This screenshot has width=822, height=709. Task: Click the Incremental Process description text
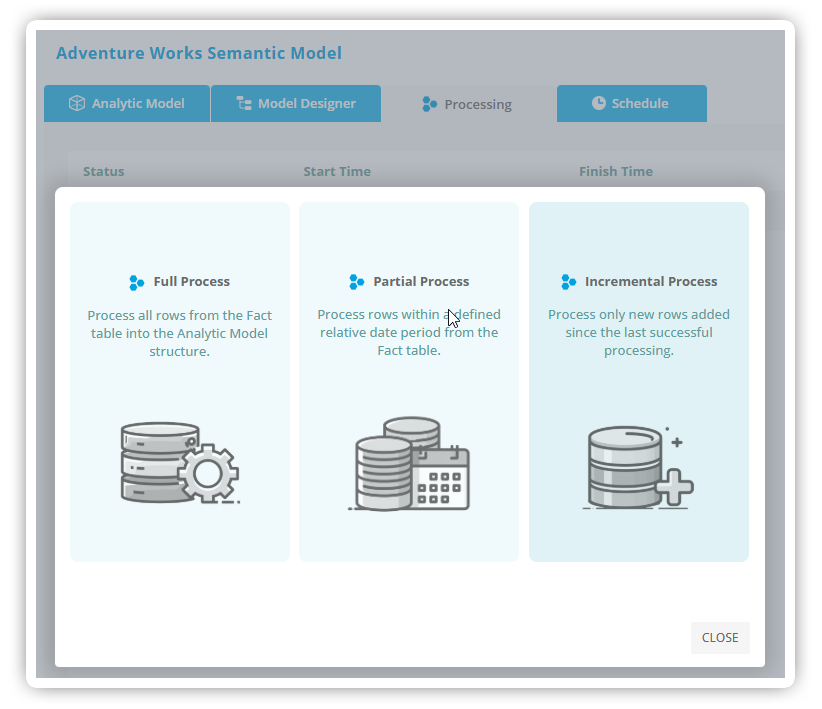coord(639,332)
